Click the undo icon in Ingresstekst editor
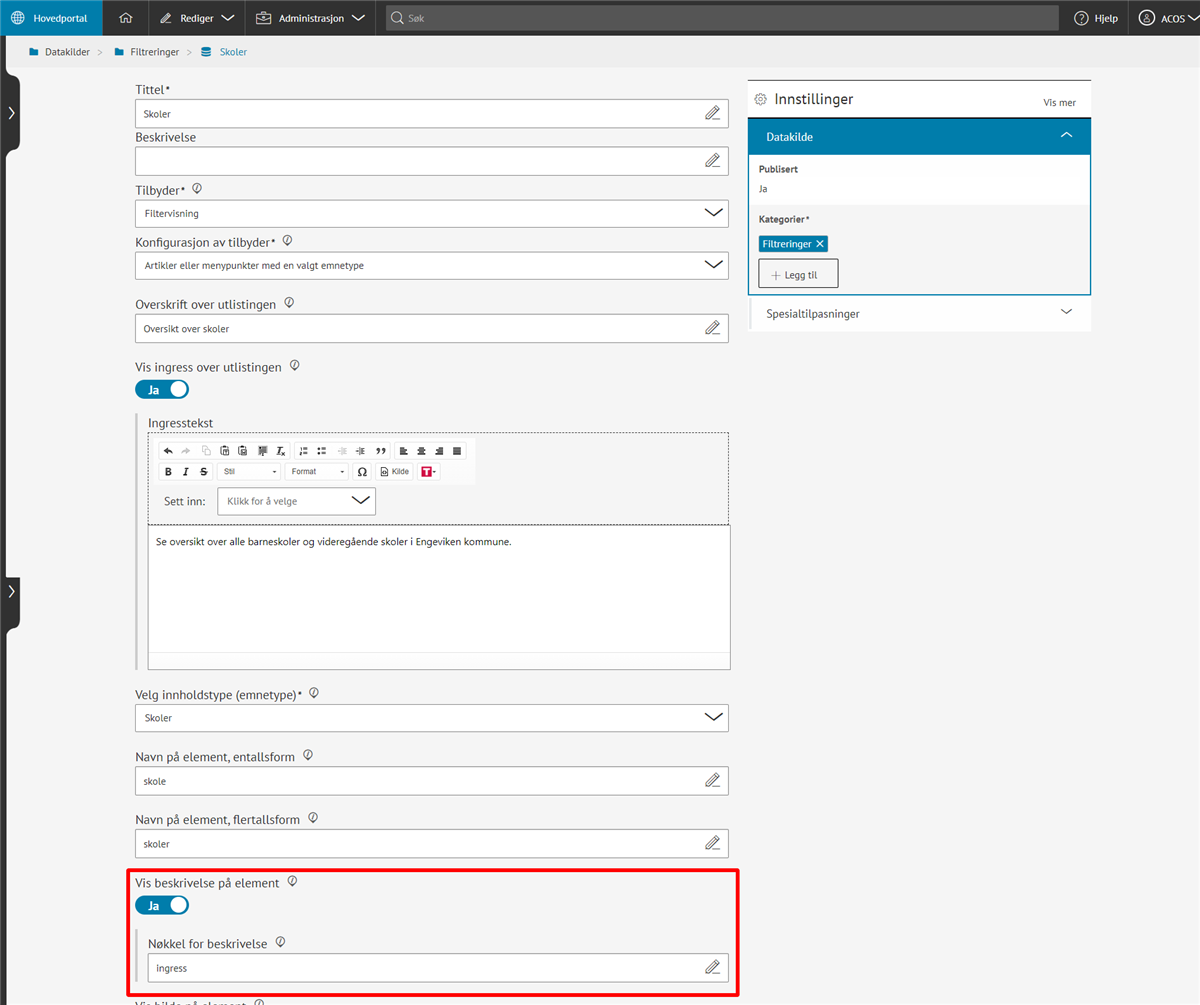Screen dimensions: 1200x1005 click(168, 451)
